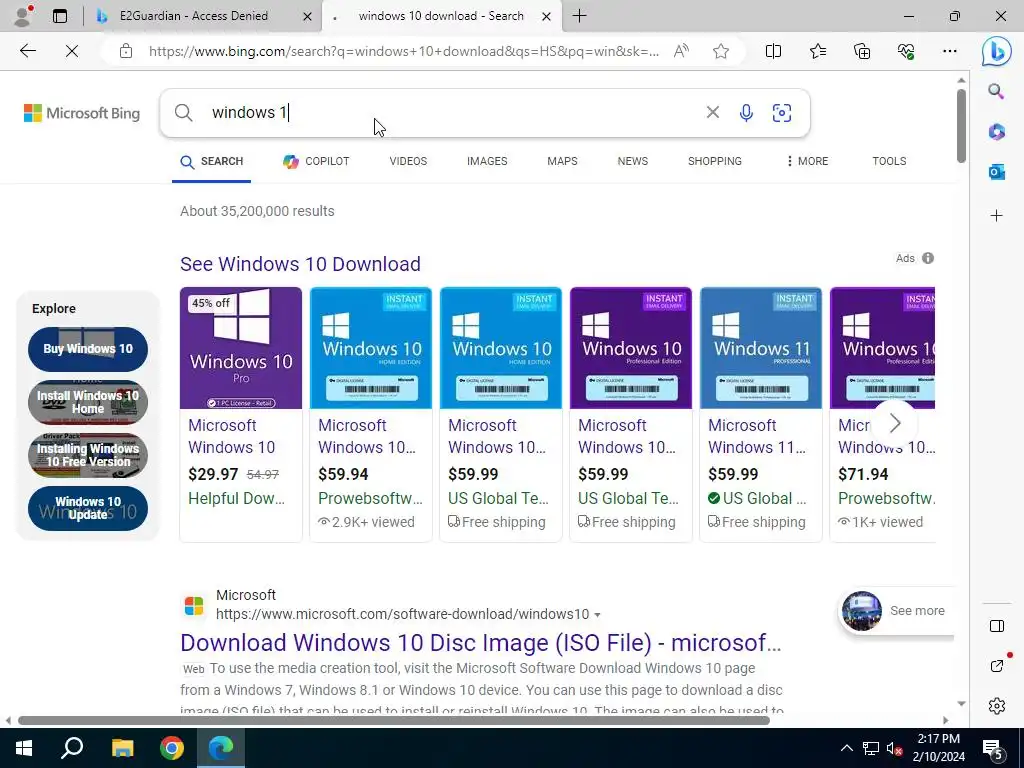Screen dimensions: 1024x768
Task: Start voice search microphone icon
Action: (x=746, y=113)
